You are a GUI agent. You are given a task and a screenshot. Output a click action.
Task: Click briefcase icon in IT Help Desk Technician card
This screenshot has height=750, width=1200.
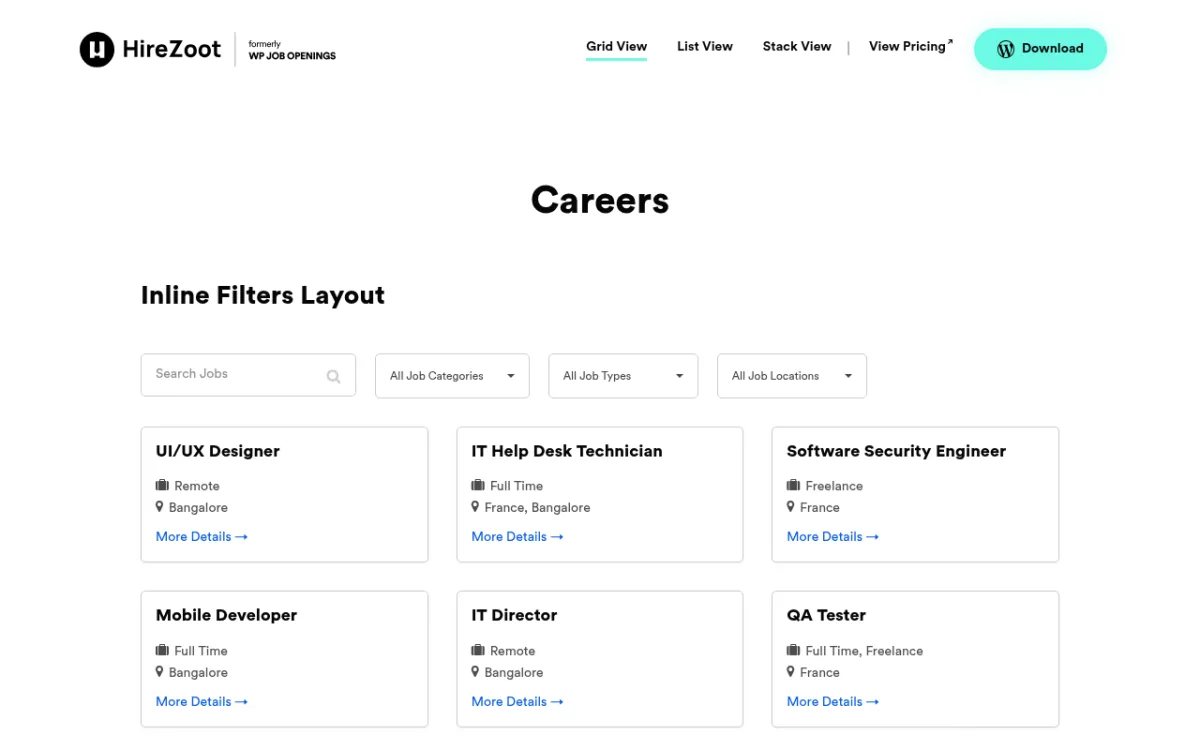pos(478,485)
